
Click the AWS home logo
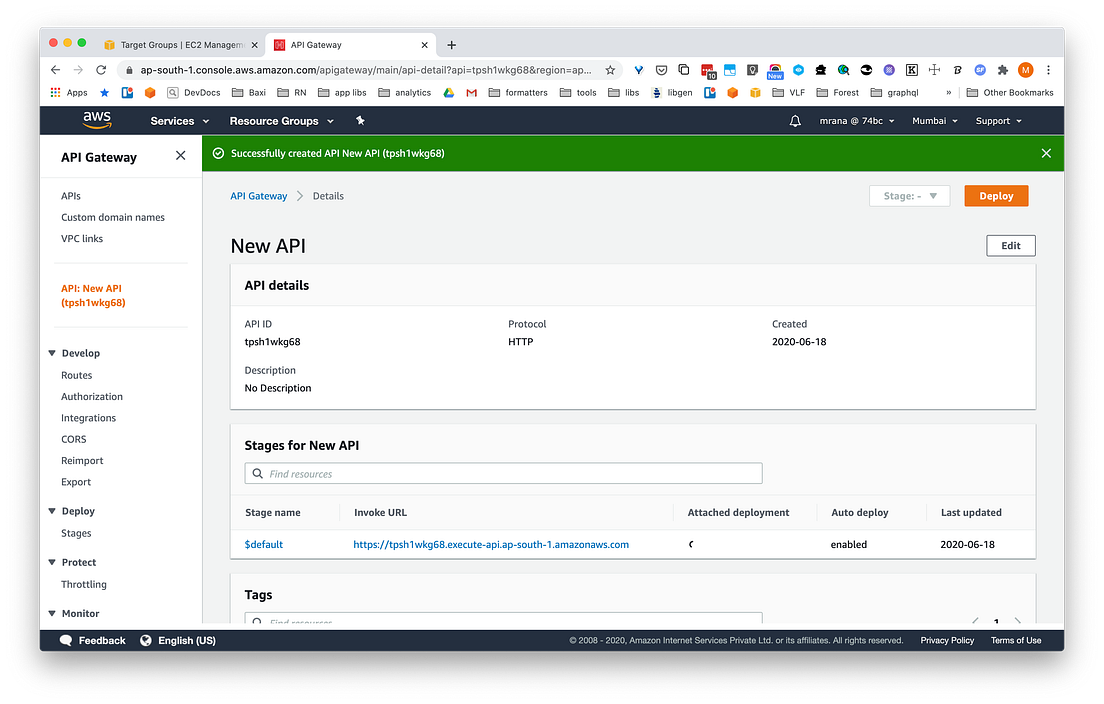pyautogui.click(x=96, y=120)
